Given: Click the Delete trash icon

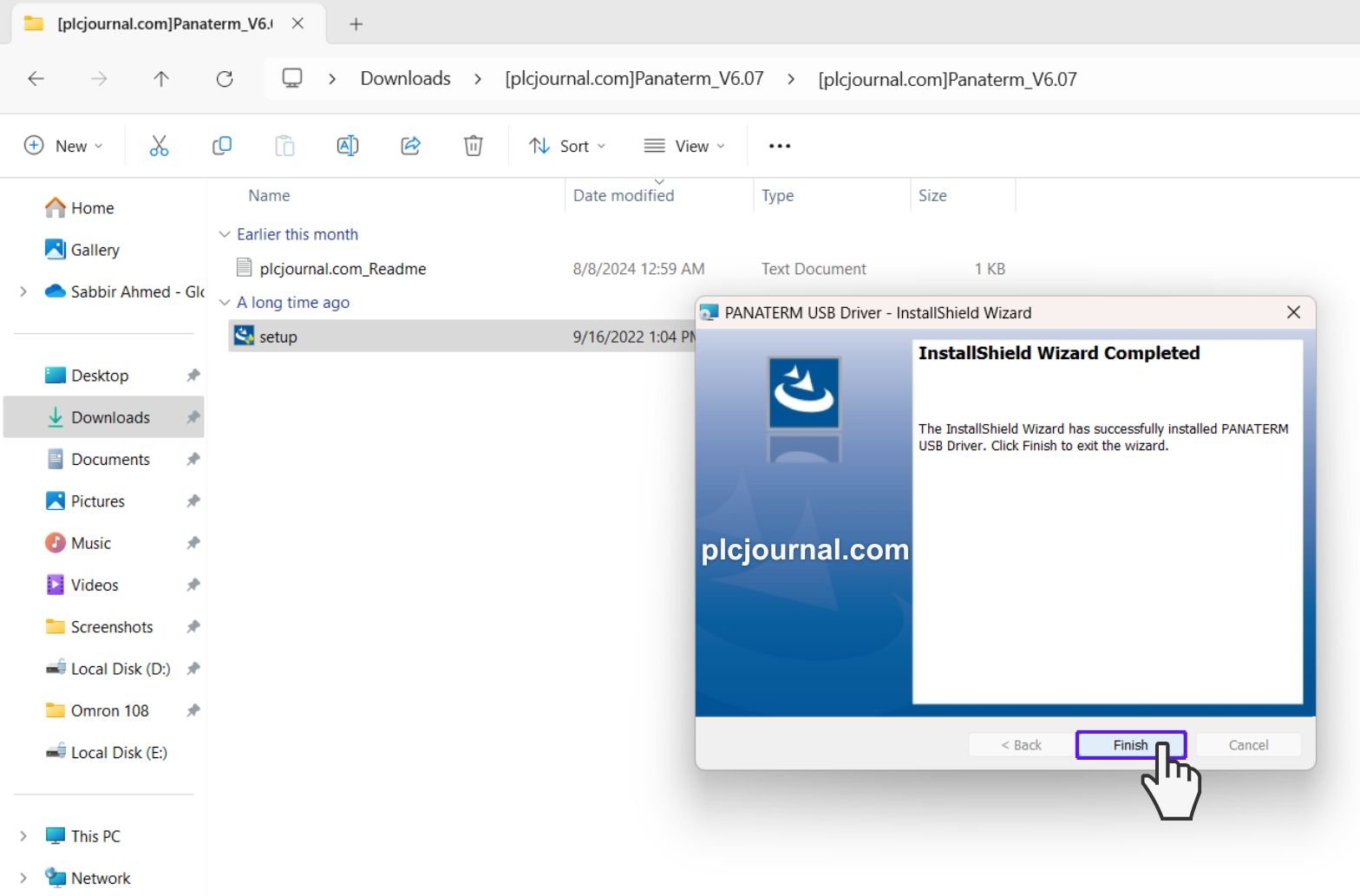Looking at the screenshot, I should point(474,146).
